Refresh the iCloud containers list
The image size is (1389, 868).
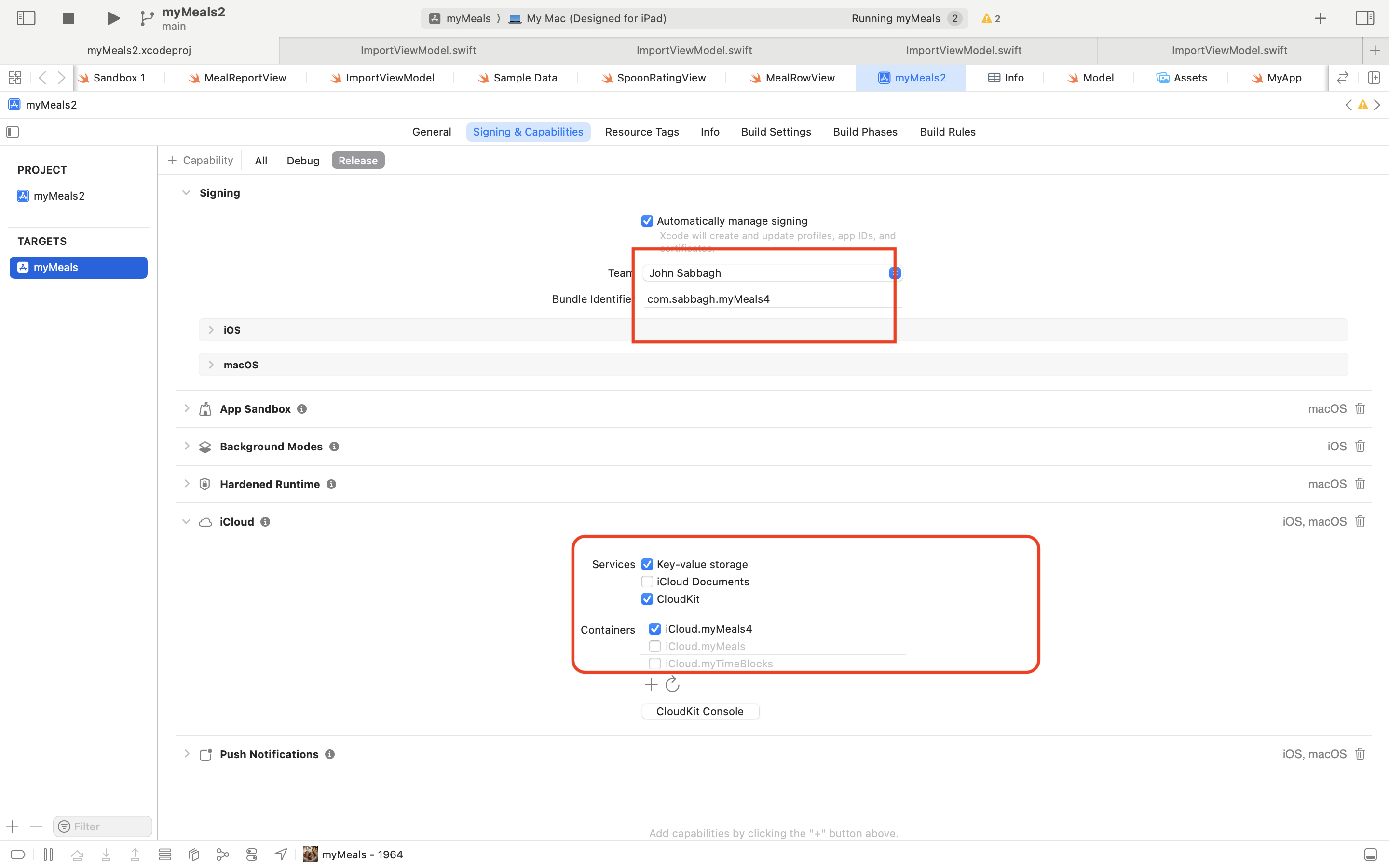pos(672,684)
